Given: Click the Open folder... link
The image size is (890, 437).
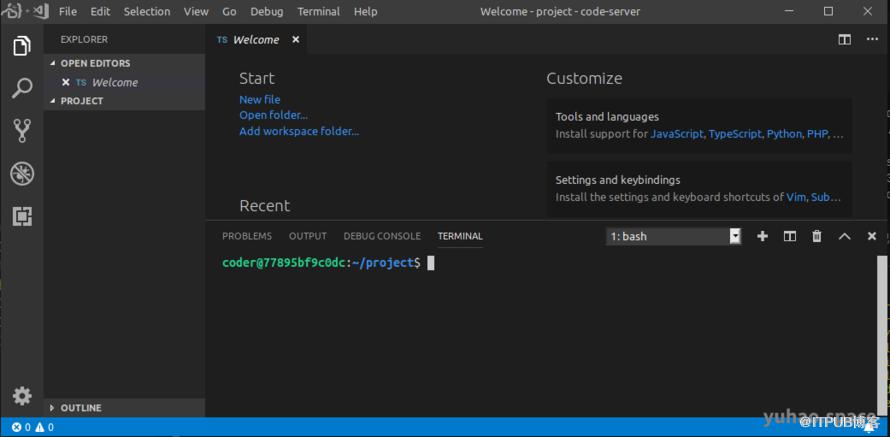Looking at the screenshot, I should click(x=274, y=115).
